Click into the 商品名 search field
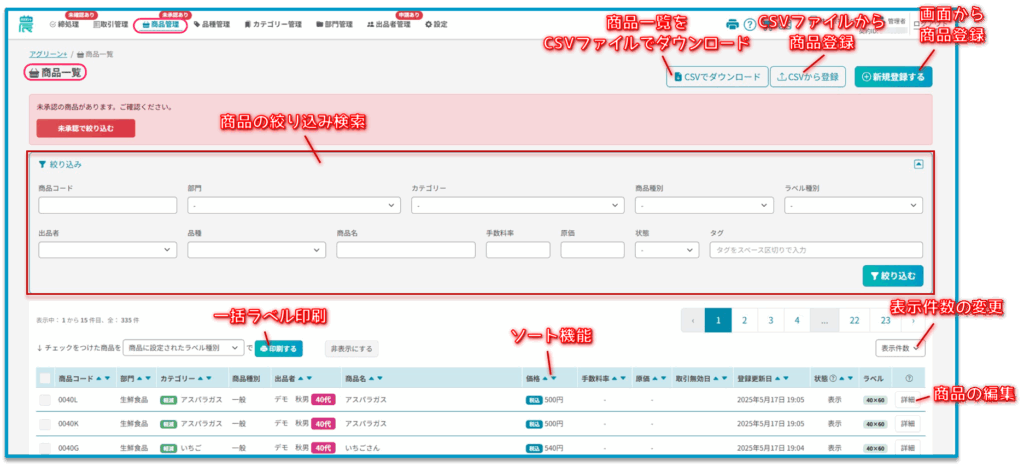The width and height of the screenshot is (1024, 466). 406,250
